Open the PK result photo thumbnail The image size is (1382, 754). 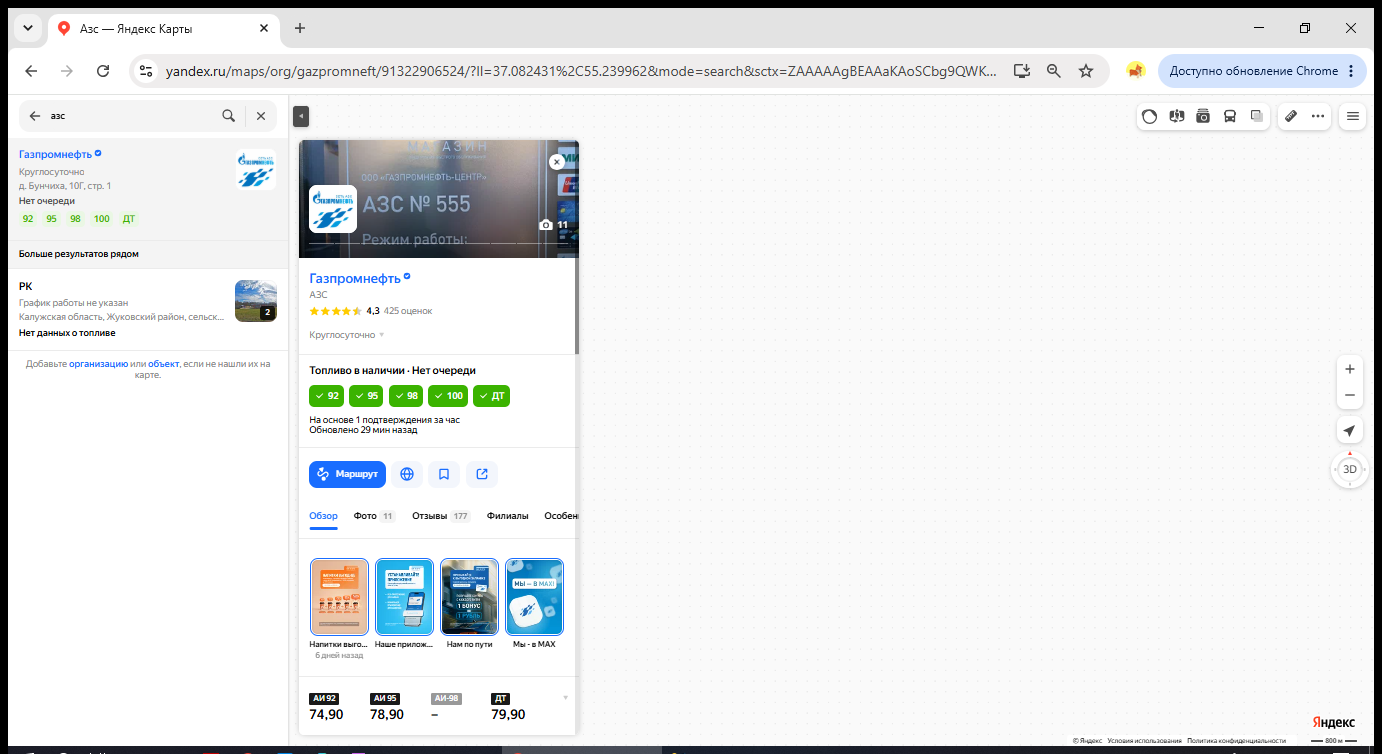pyautogui.click(x=255, y=301)
